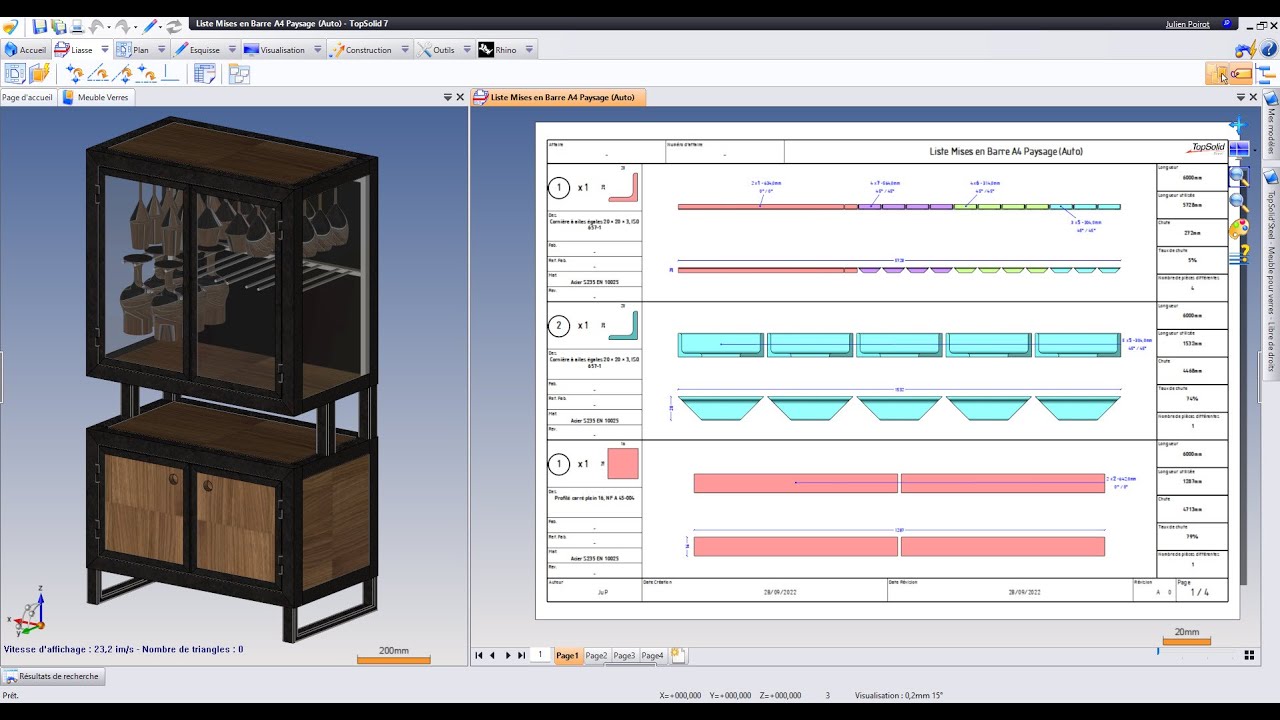Open the color palette icon

coord(1238,228)
